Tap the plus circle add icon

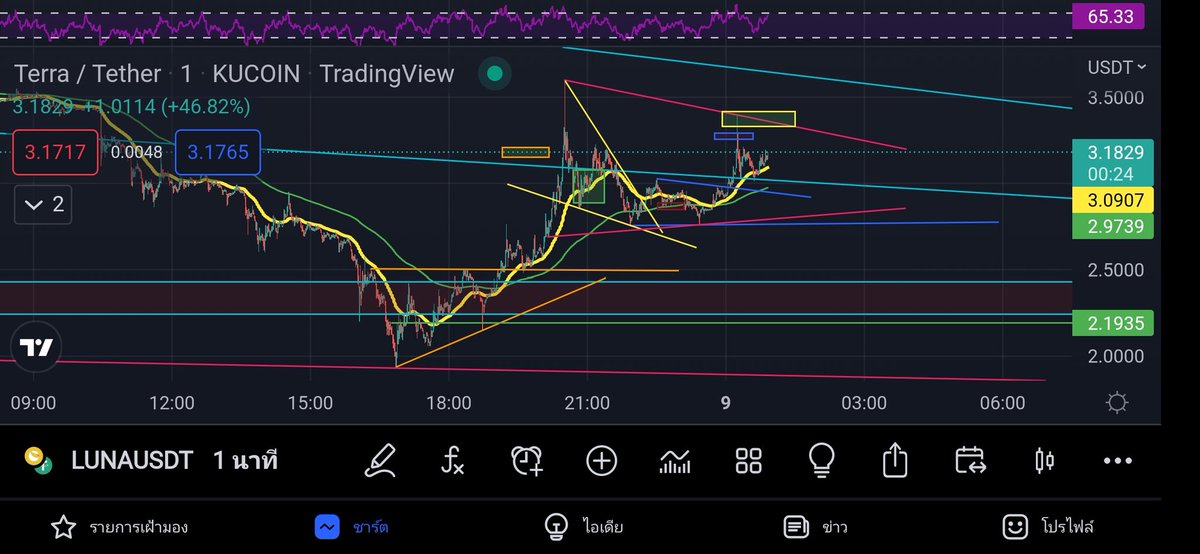[601, 461]
